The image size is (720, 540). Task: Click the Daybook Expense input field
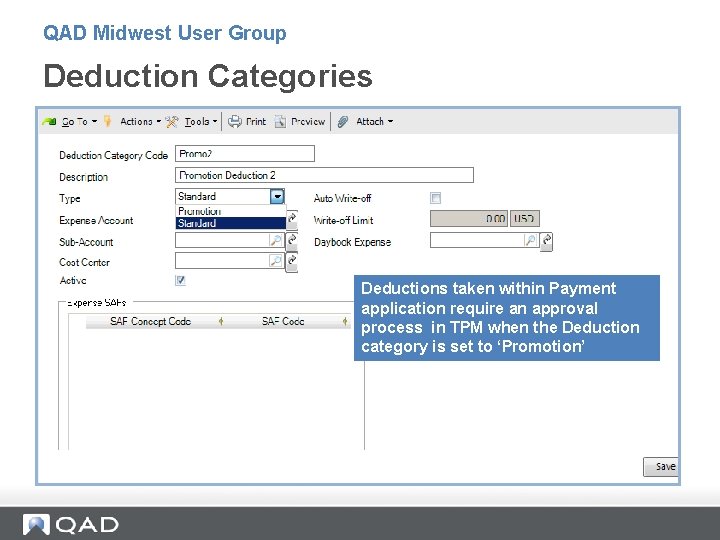[477, 240]
